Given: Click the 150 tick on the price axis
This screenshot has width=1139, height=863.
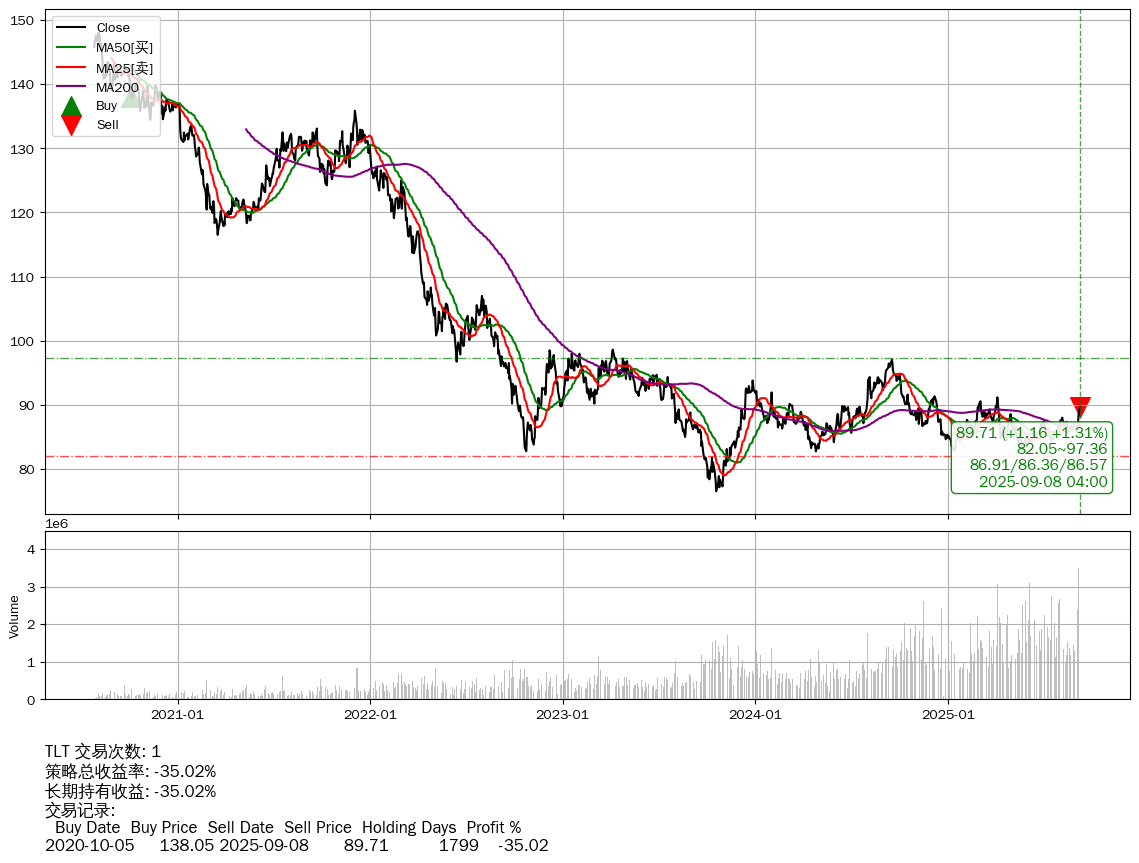Looking at the screenshot, I should pyautogui.click(x=25, y=20).
